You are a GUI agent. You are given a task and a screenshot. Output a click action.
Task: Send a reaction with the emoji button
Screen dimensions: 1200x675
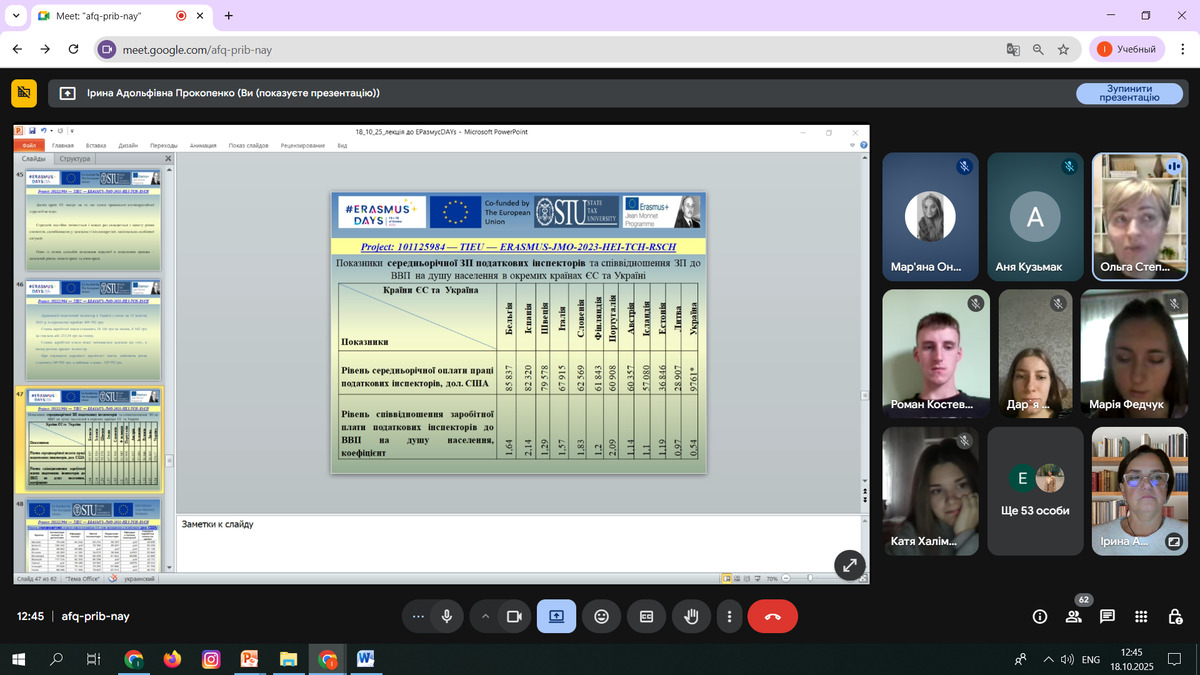[x=601, y=617]
